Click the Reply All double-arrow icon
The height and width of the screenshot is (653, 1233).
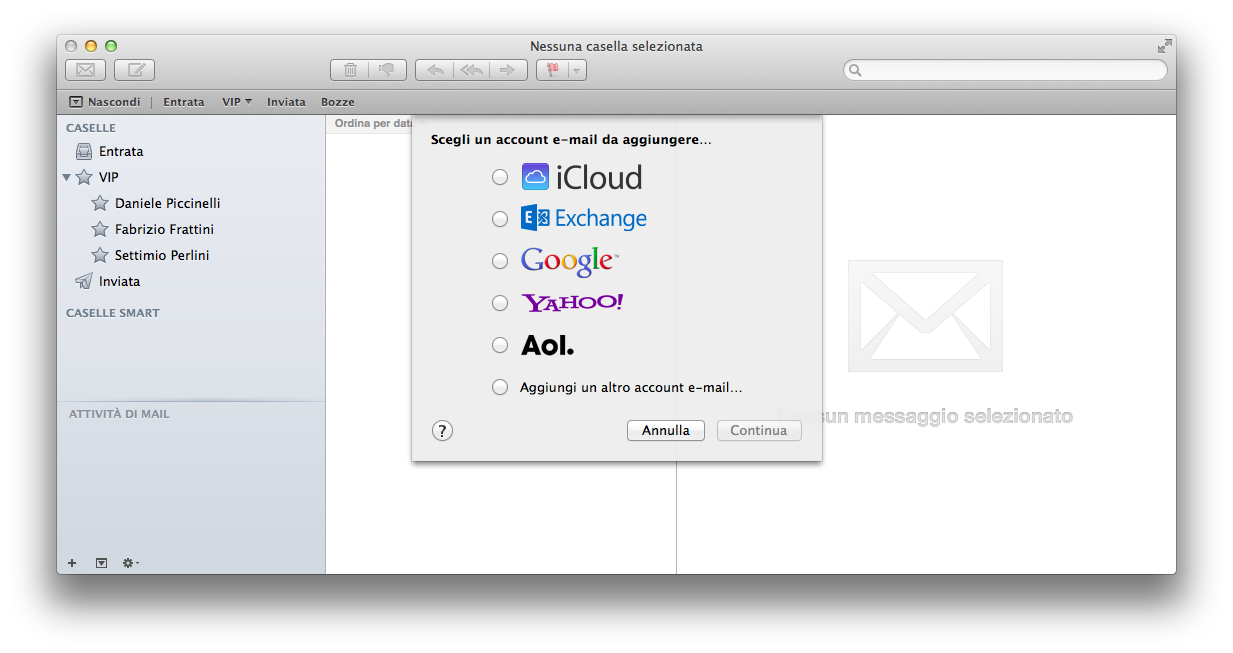(471, 70)
